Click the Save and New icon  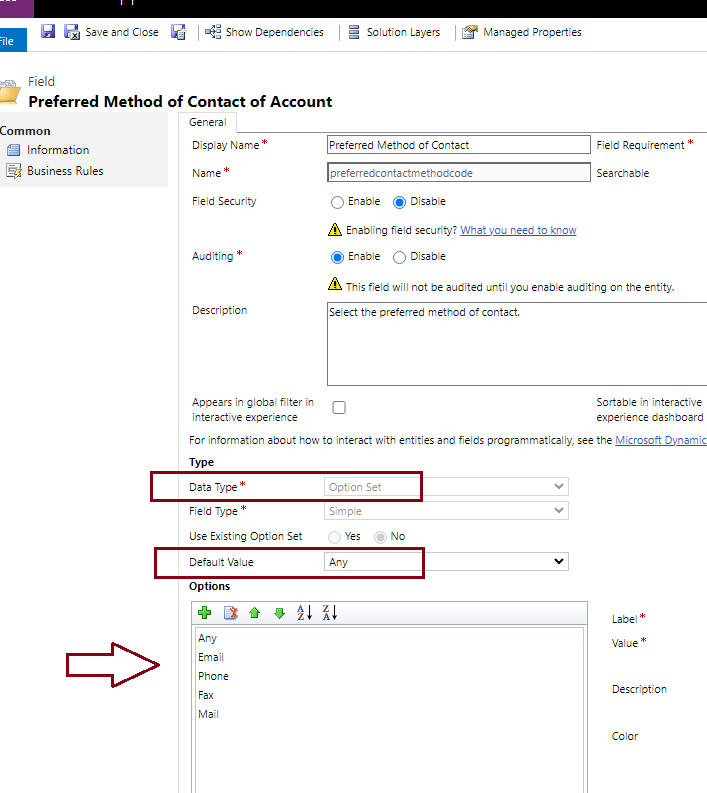[x=179, y=32]
